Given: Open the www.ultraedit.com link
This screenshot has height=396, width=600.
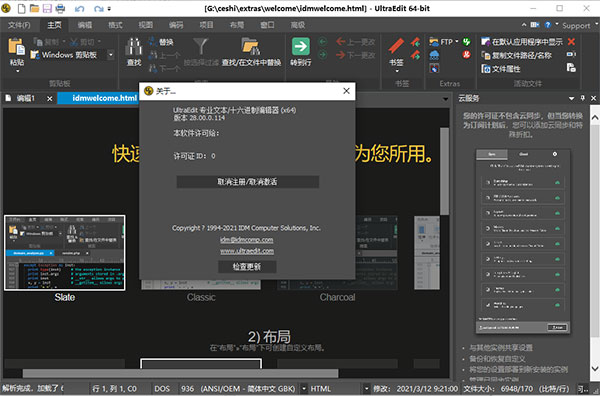Looking at the screenshot, I should (247, 251).
